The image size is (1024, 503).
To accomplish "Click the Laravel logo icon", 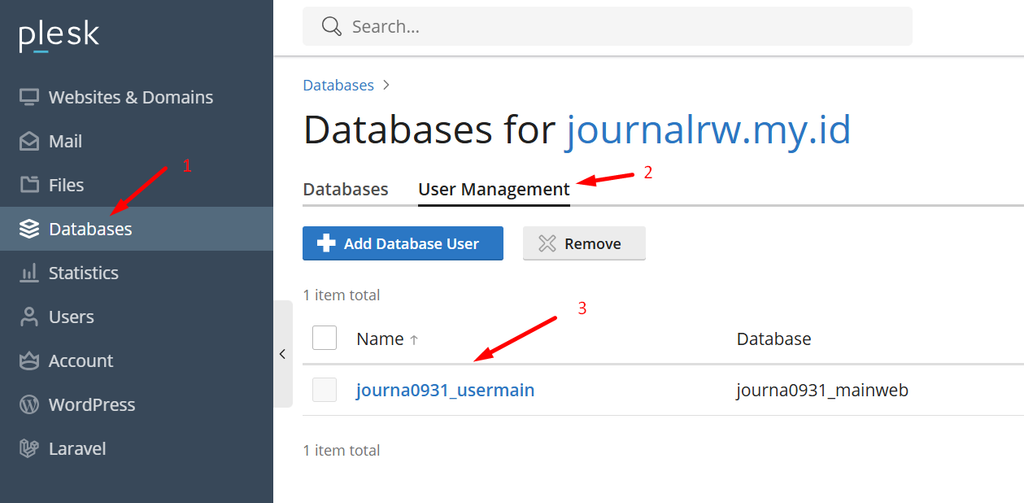I will [29, 449].
